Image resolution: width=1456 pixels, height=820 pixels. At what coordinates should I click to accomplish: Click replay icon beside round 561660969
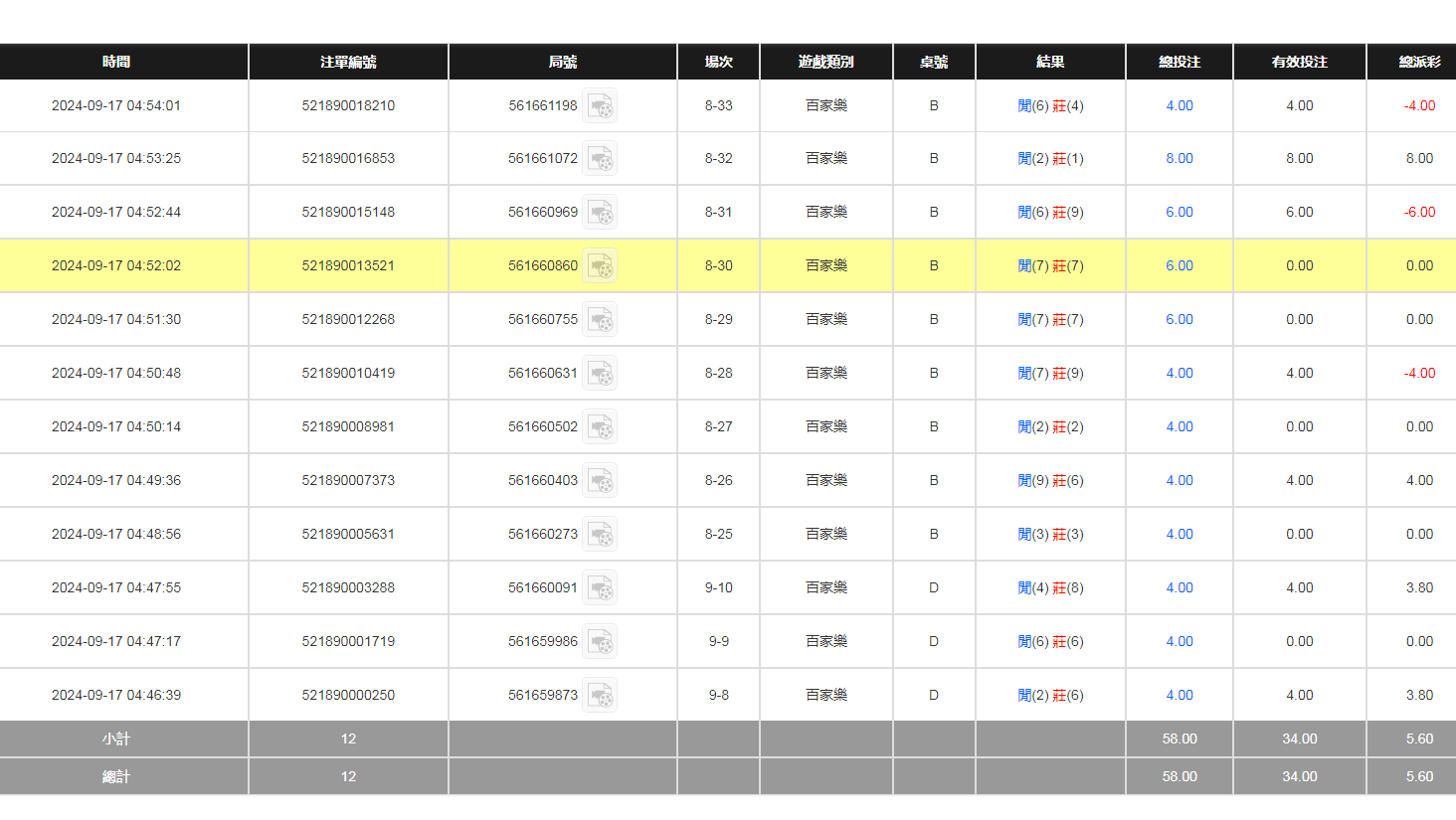click(600, 213)
